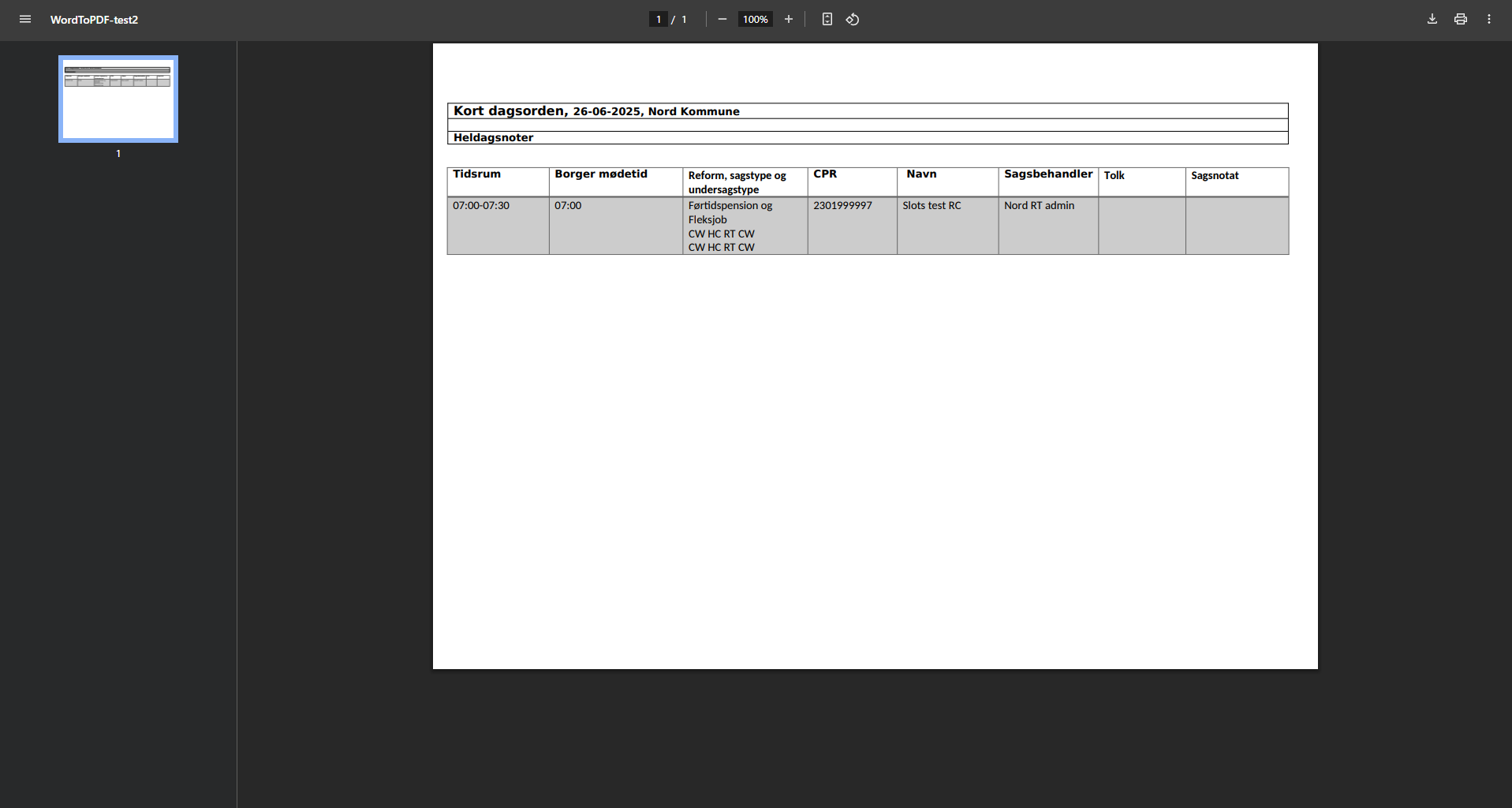Download the PDF file

(1432, 20)
